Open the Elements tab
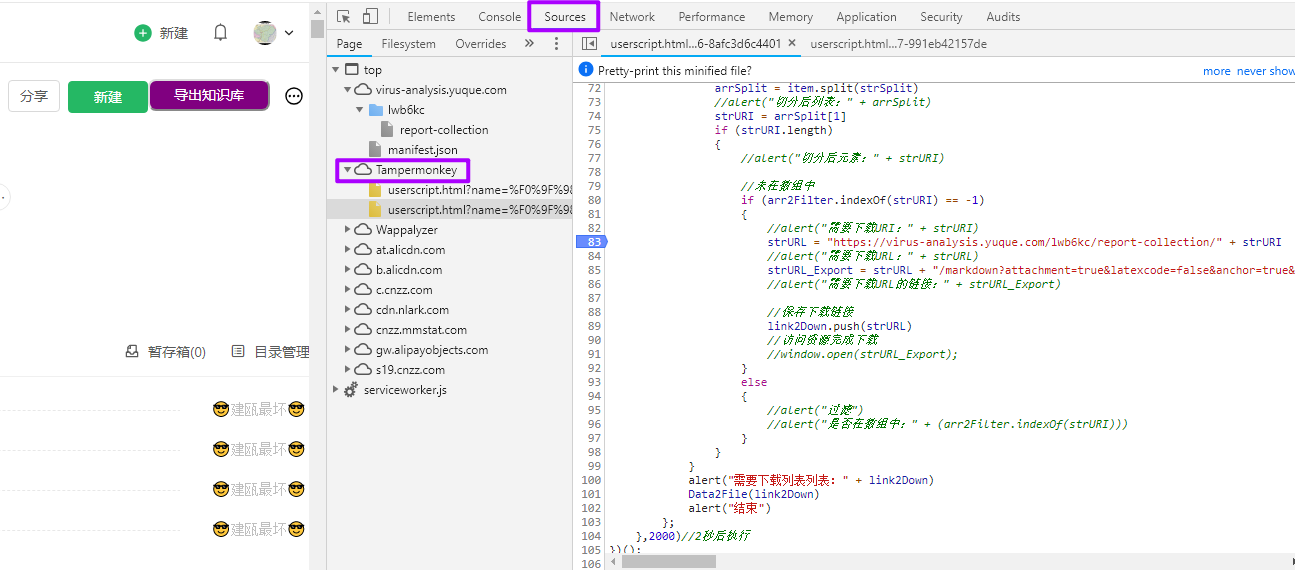The height and width of the screenshot is (570, 1295). click(431, 17)
